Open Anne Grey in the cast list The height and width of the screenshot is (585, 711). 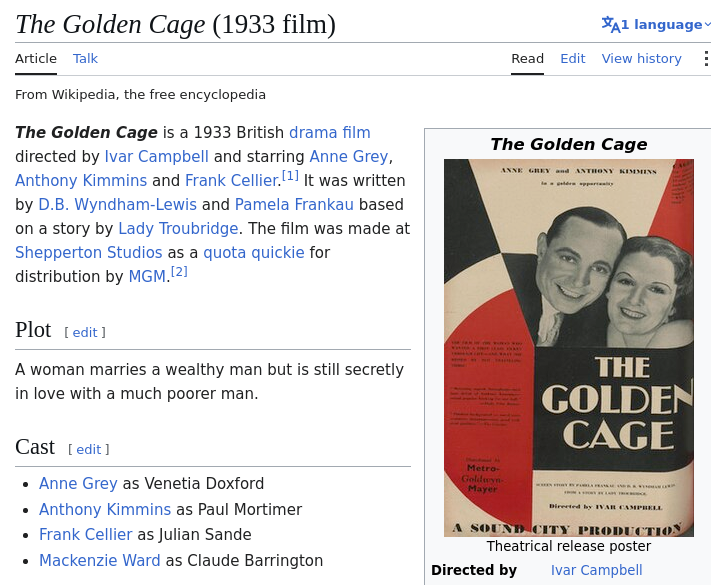78,483
